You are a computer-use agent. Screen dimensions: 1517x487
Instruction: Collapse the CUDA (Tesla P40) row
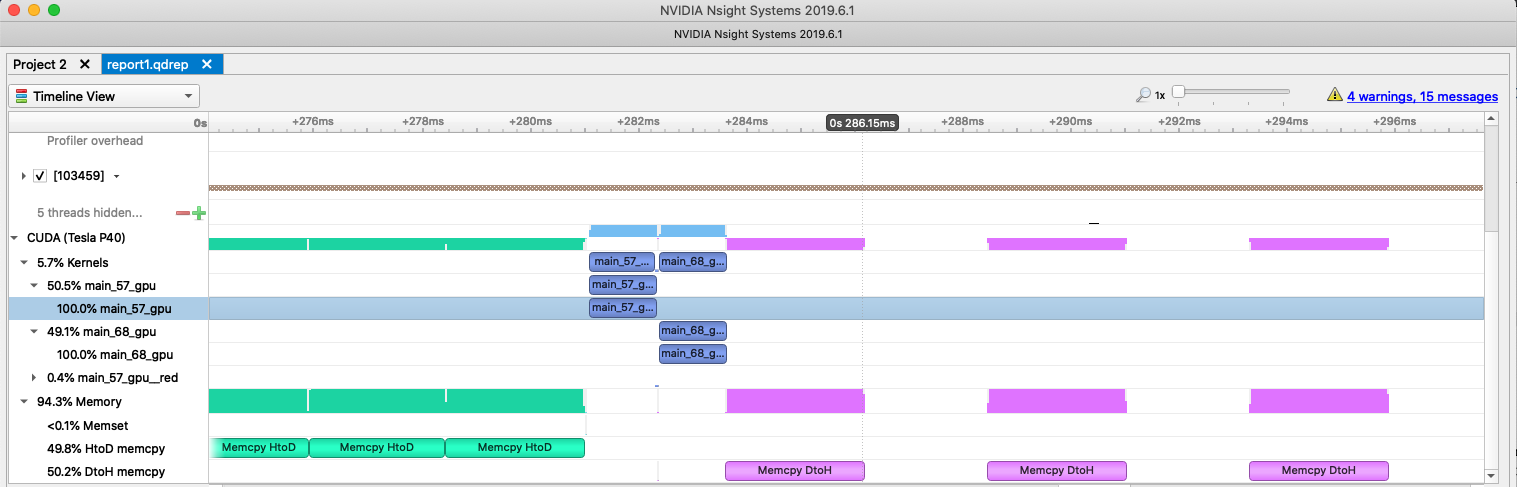(x=14, y=238)
